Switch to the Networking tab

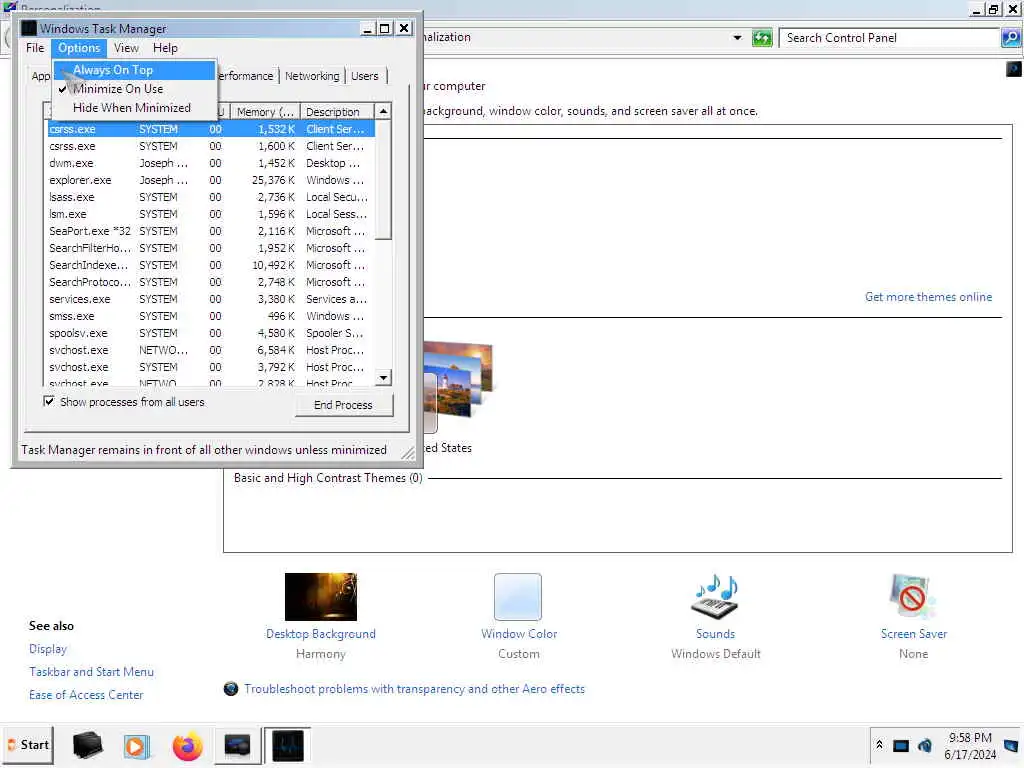[312, 76]
